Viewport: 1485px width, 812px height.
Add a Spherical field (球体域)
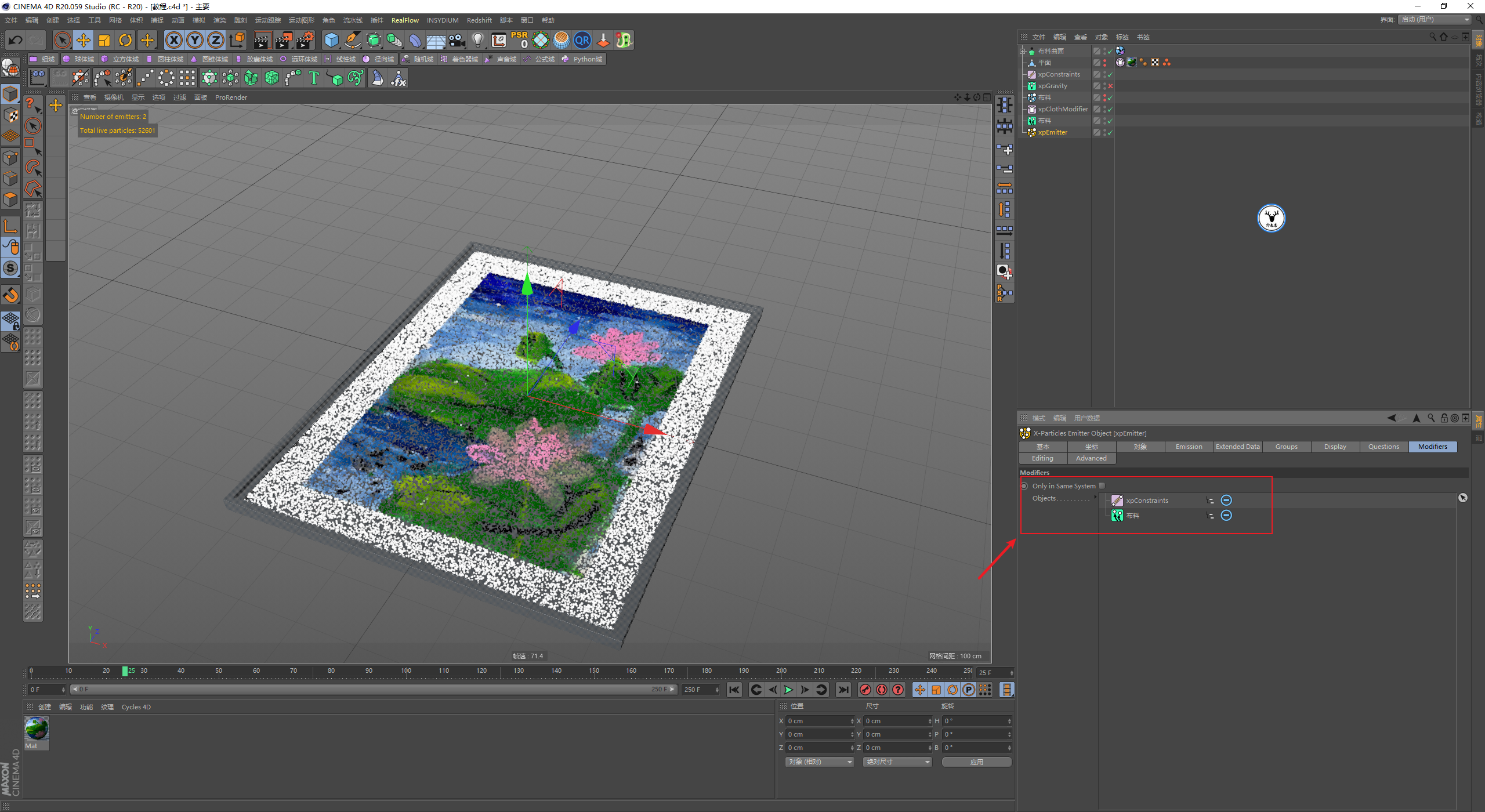(78, 59)
